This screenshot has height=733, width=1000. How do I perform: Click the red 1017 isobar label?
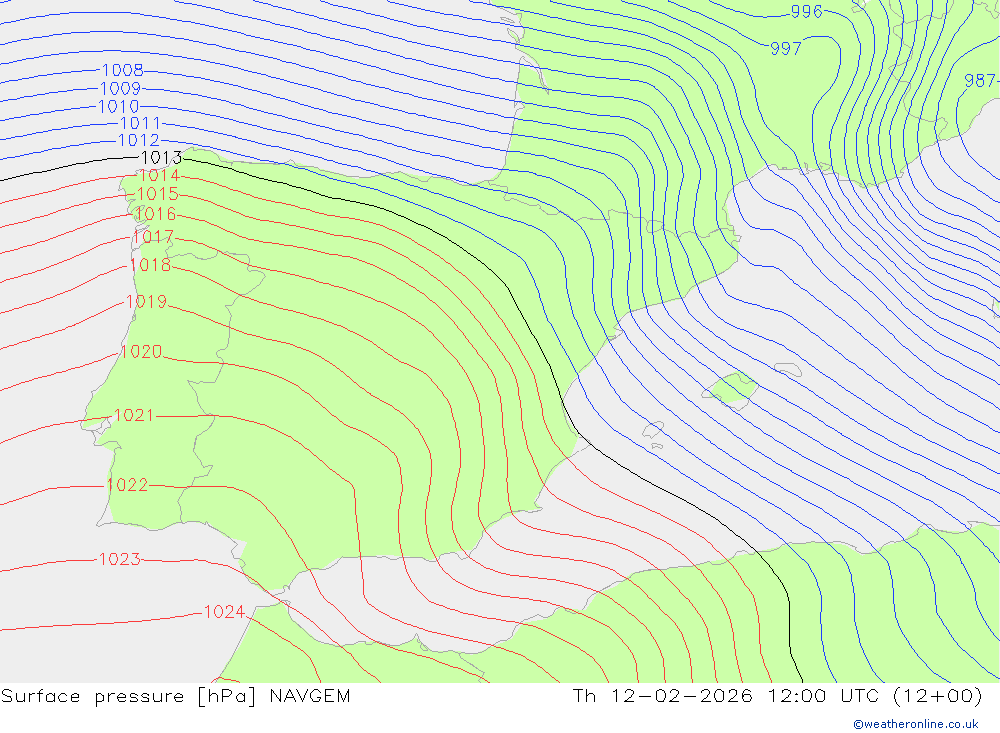[x=153, y=237]
